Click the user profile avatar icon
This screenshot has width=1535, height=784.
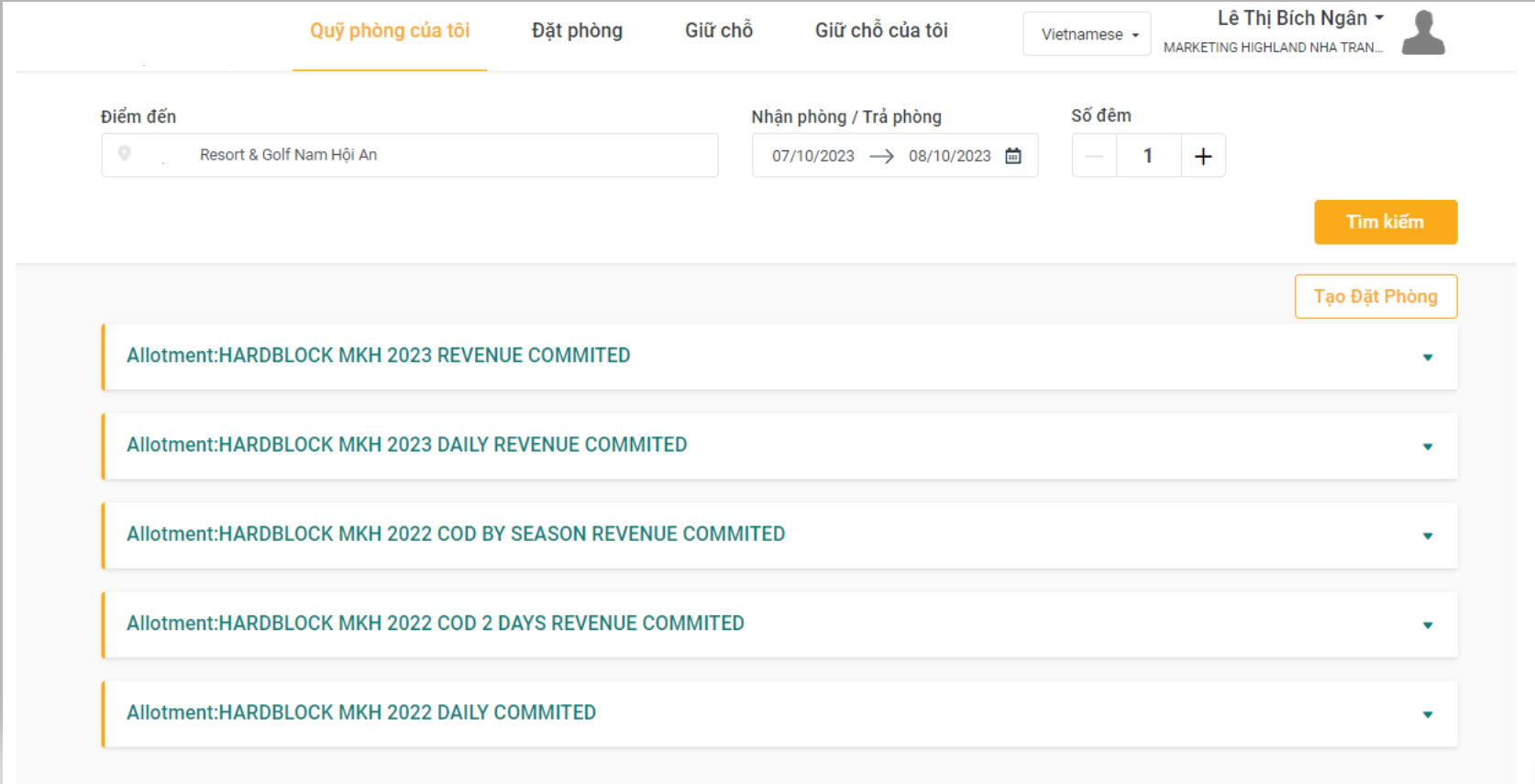point(1422,33)
